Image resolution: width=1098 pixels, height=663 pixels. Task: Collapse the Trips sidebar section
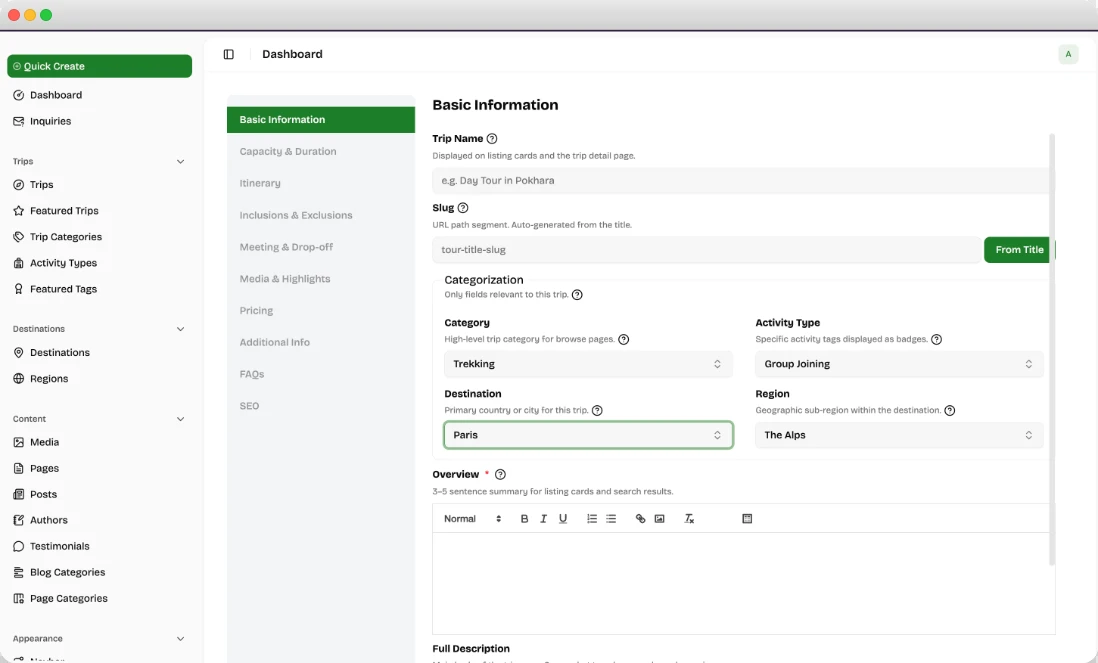tap(180, 162)
